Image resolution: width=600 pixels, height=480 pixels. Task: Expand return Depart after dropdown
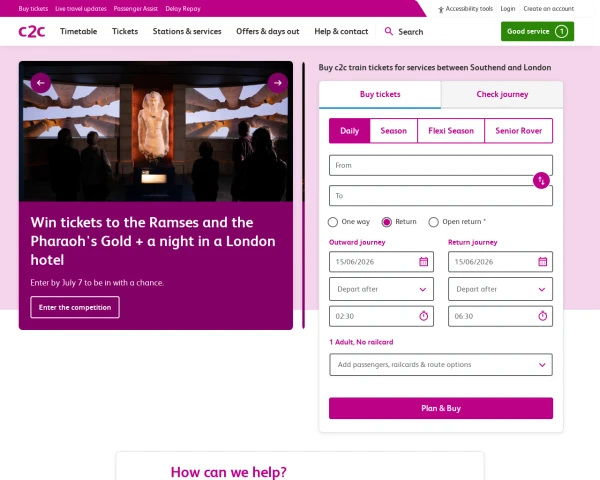(x=500, y=289)
